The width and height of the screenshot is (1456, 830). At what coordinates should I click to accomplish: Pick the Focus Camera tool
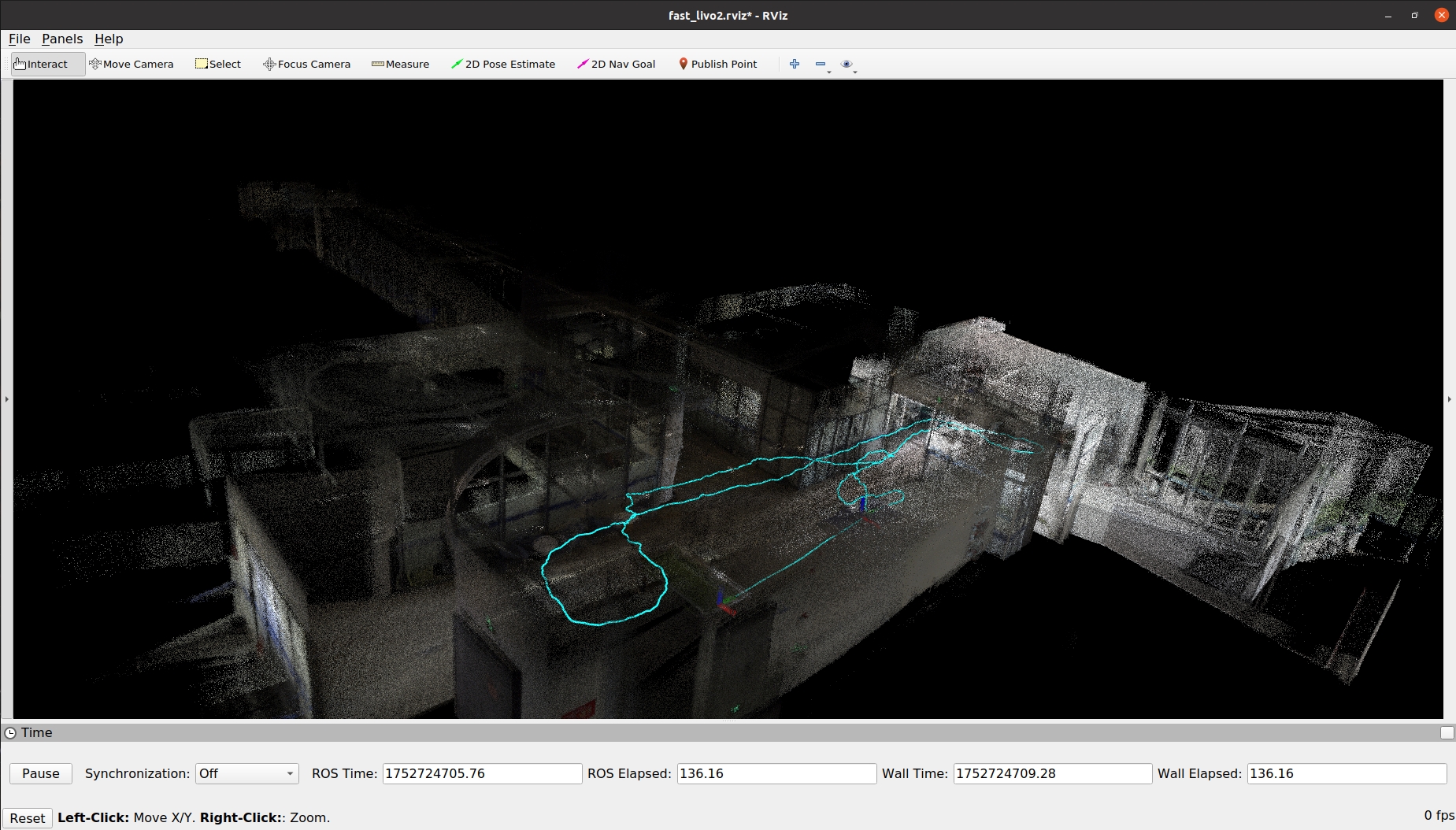click(306, 64)
